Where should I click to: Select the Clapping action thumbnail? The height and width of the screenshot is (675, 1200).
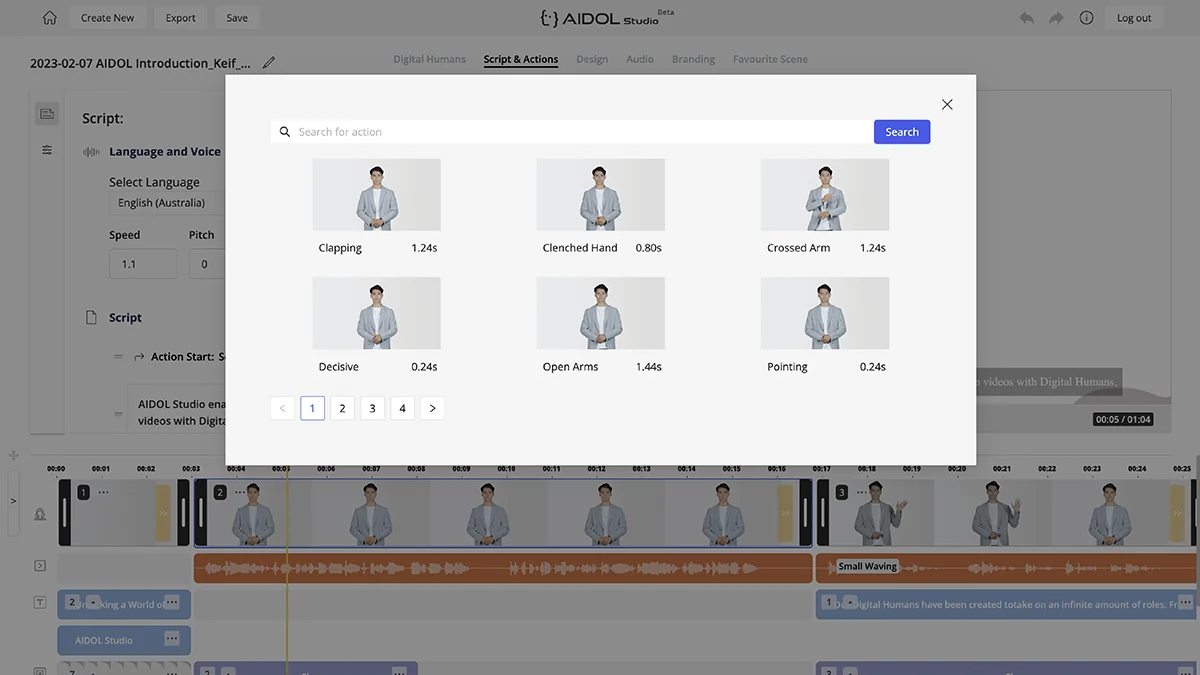[x=376, y=195]
